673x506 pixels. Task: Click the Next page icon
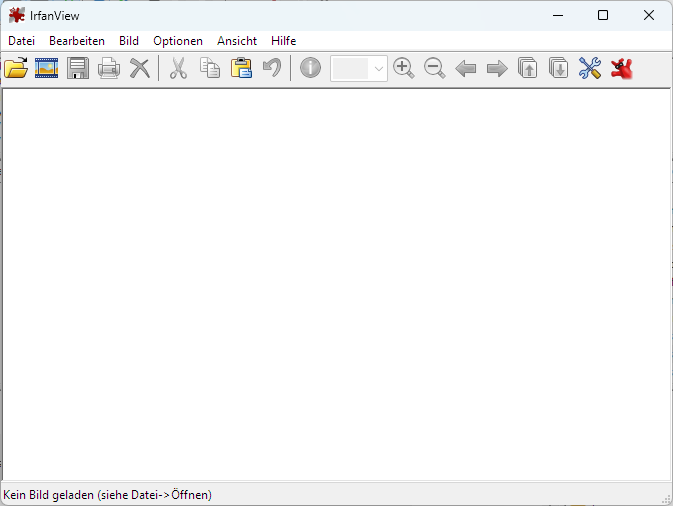pyautogui.click(x=558, y=68)
